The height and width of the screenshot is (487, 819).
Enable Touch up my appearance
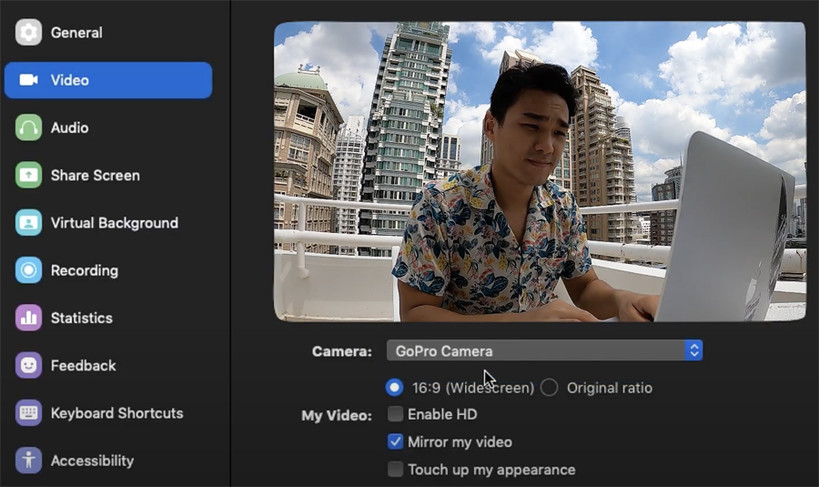[x=396, y=469]
